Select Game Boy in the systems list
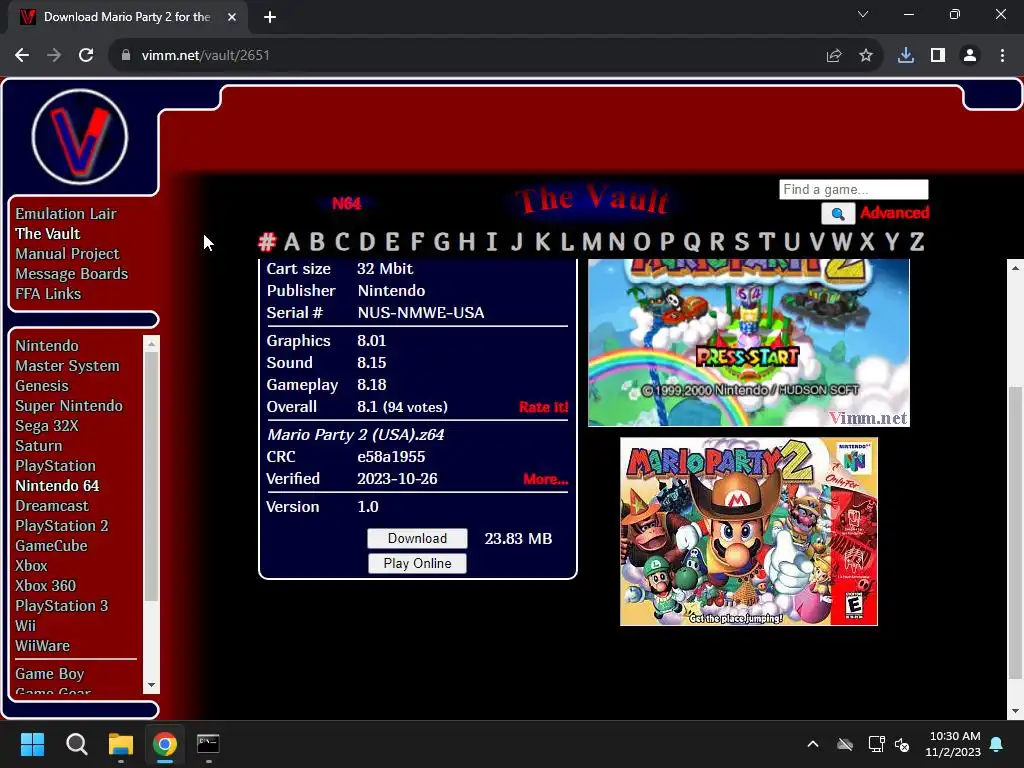The height and width of the screenshot is (768, 1024). pos(50,674)
